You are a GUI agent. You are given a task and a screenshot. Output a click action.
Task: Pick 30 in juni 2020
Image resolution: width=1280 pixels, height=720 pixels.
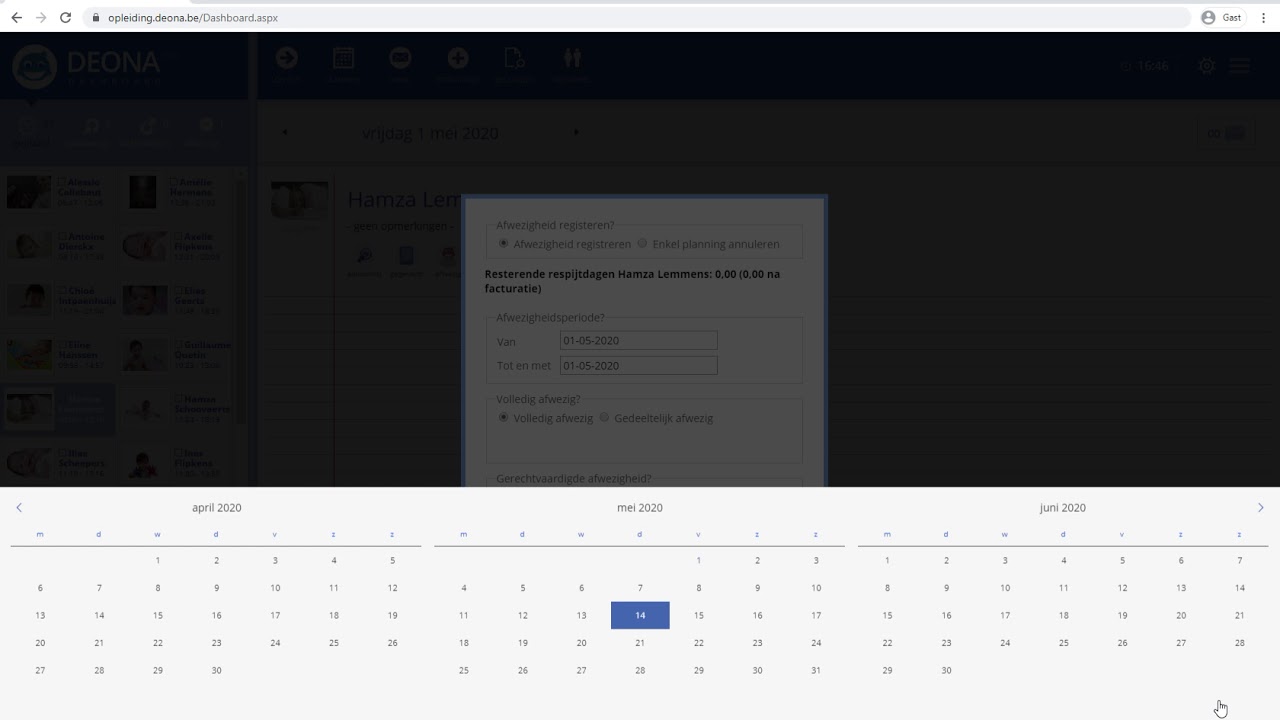coord(946,670)
